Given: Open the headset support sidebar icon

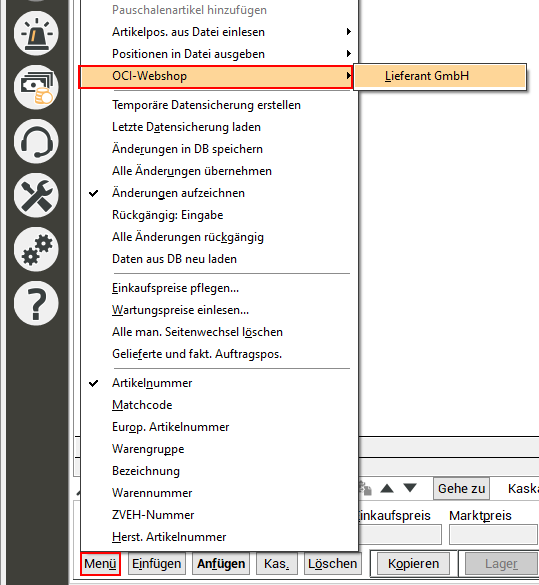Looking at the screenshot, I should click(x=36, y=142).
